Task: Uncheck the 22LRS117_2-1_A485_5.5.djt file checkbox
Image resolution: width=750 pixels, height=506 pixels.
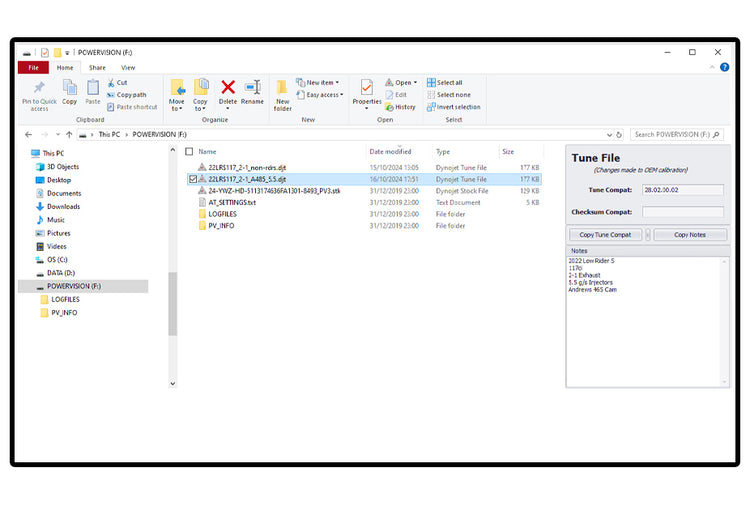Action: coord(193,179)
